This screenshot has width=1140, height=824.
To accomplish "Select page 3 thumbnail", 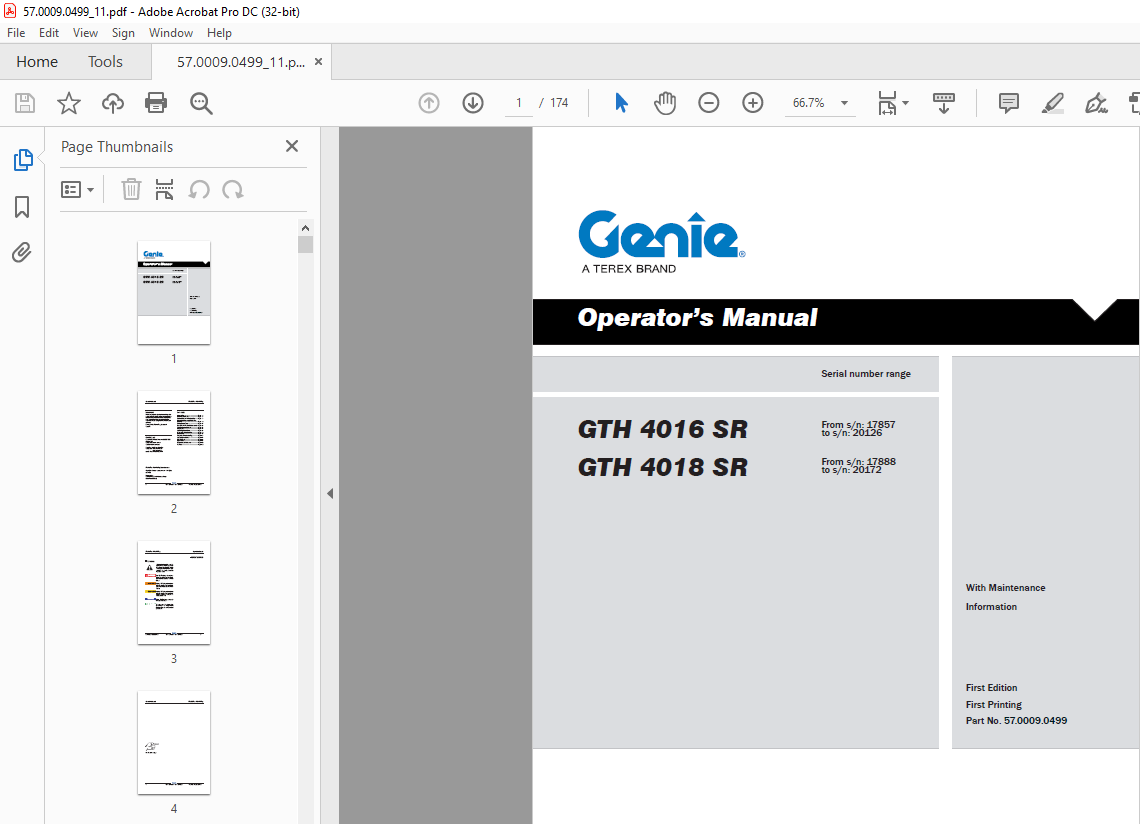I will (x=174, y=593).
